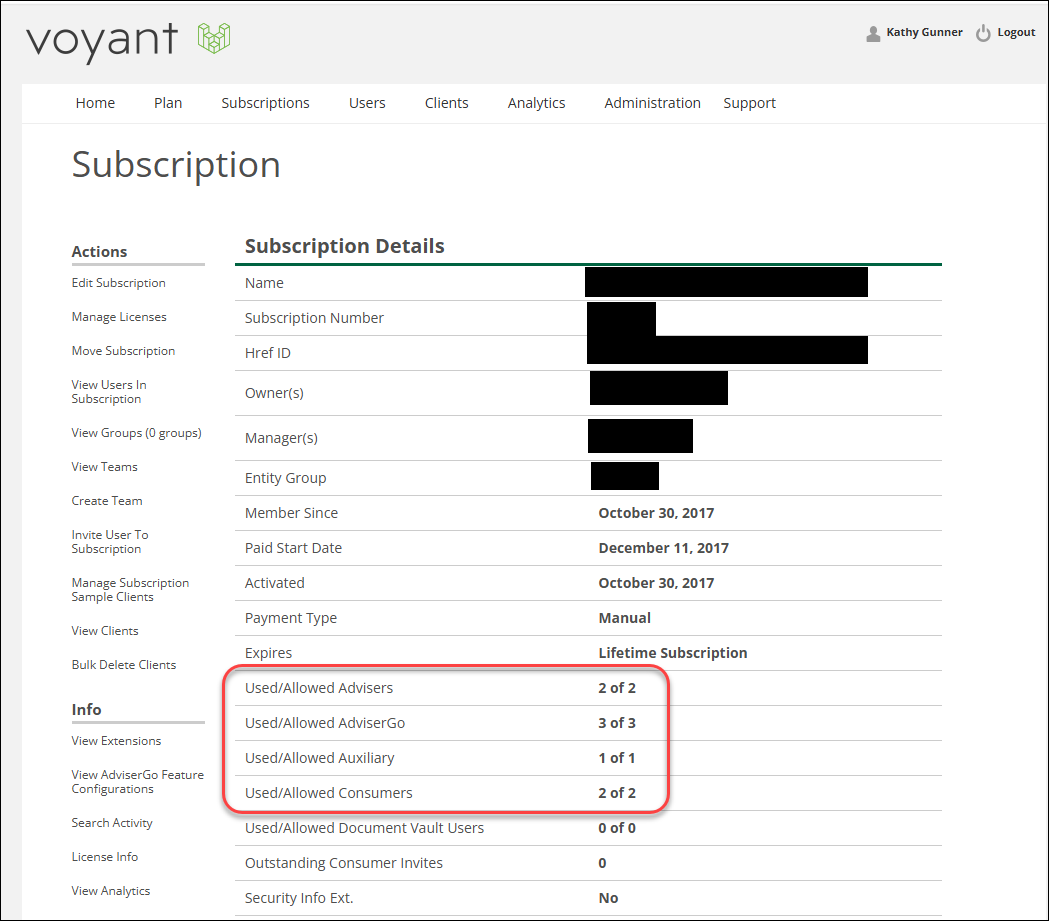Viewport: 1049px width, 921px height.
Task: Open the Users menu
Action: pos(367,103)
